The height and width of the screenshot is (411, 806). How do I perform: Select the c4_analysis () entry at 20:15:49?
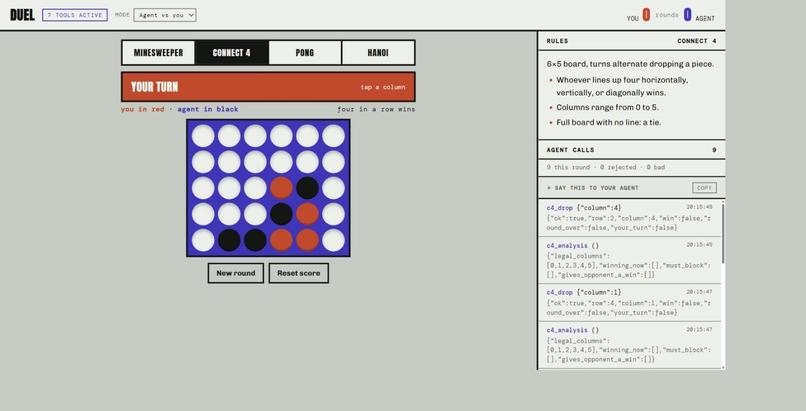click(x=629, y=260)
